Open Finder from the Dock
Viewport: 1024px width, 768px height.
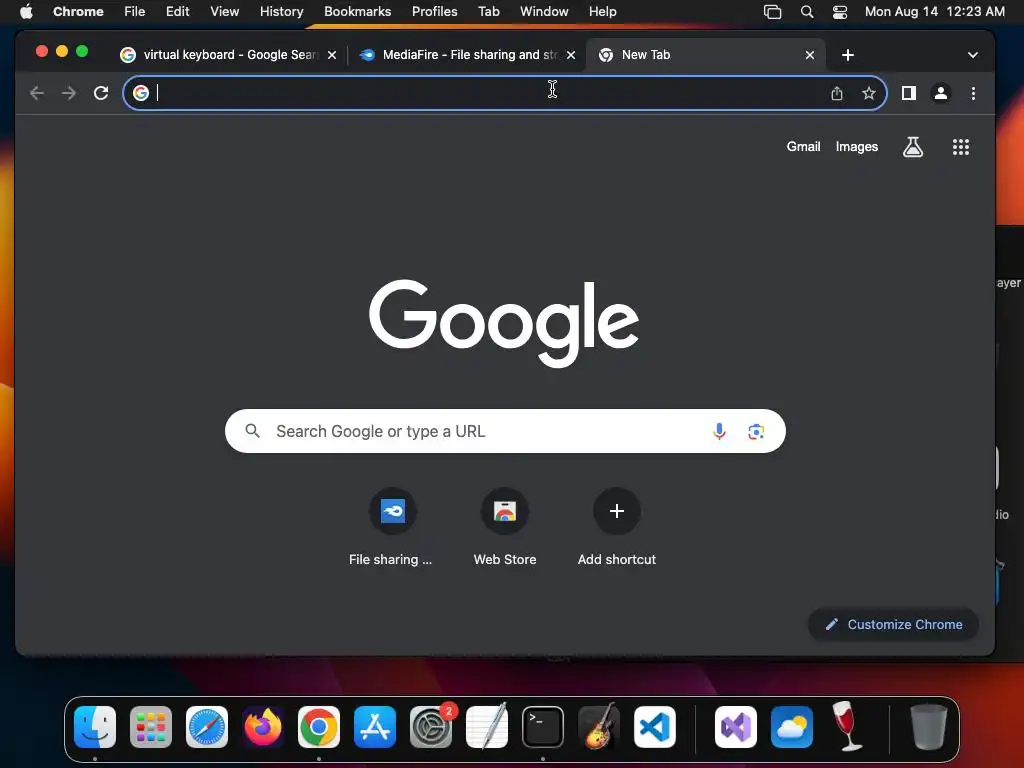point(95,727)
